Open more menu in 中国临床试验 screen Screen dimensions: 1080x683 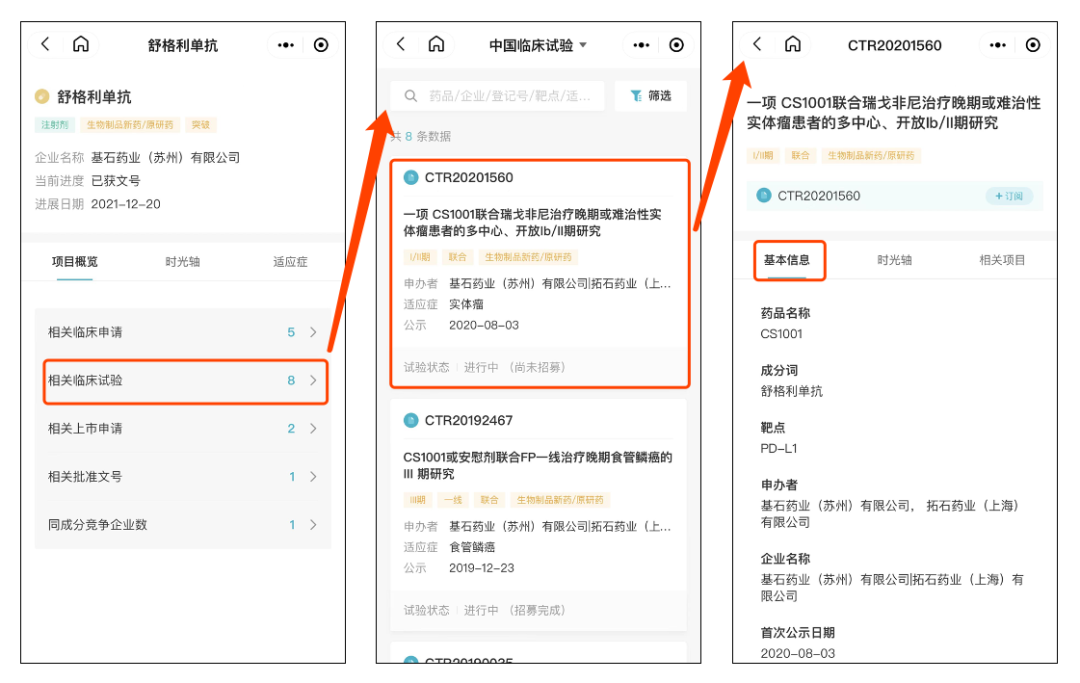click(x=641, y=45)
